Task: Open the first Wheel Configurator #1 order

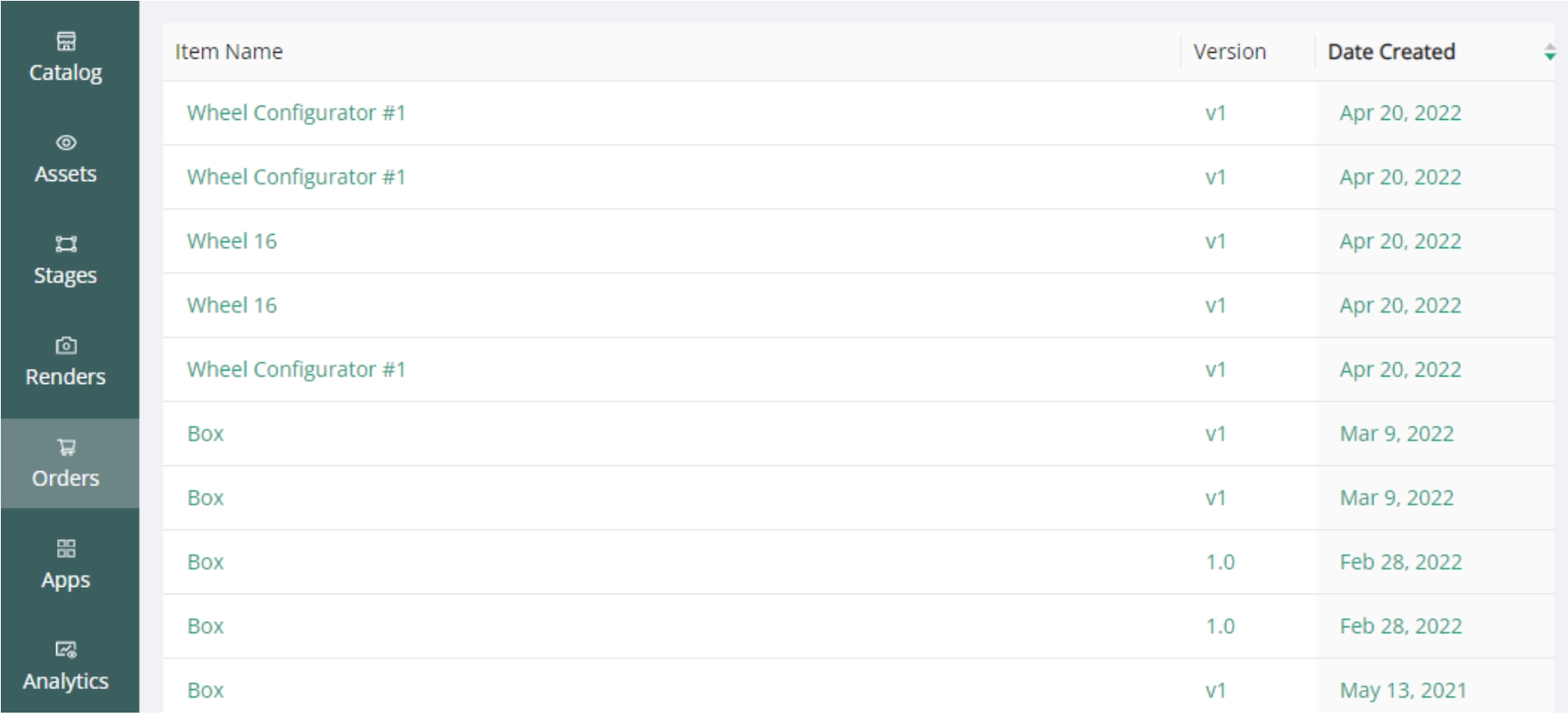Action: (x=296, y=113)
